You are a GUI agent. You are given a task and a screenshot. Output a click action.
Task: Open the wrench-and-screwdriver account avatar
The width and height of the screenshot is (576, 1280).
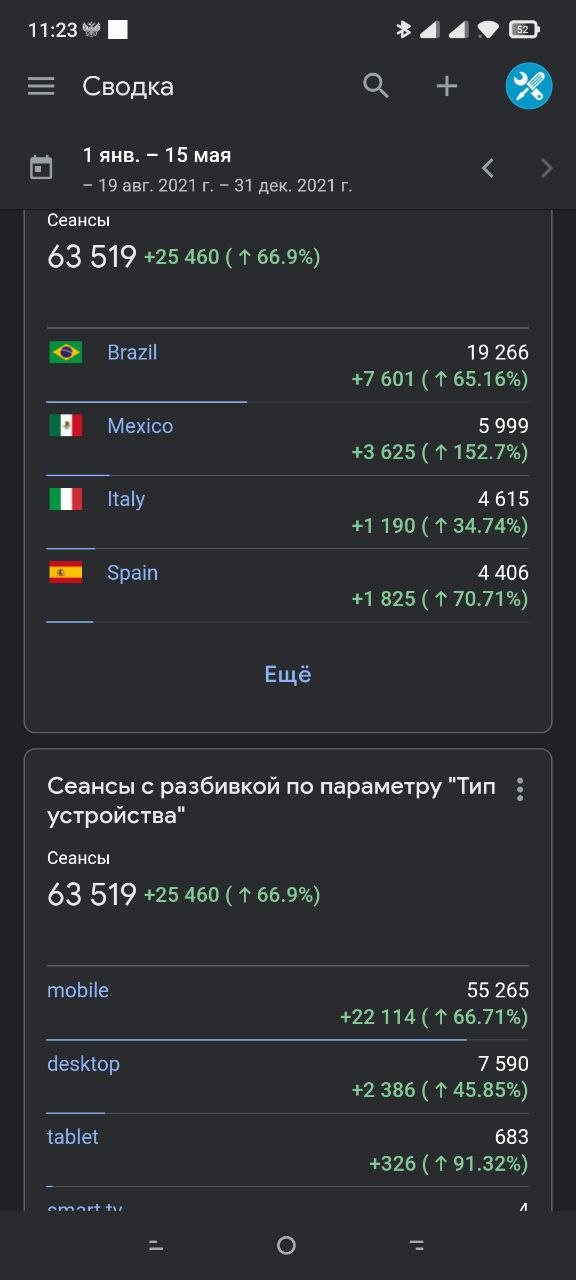529,86
